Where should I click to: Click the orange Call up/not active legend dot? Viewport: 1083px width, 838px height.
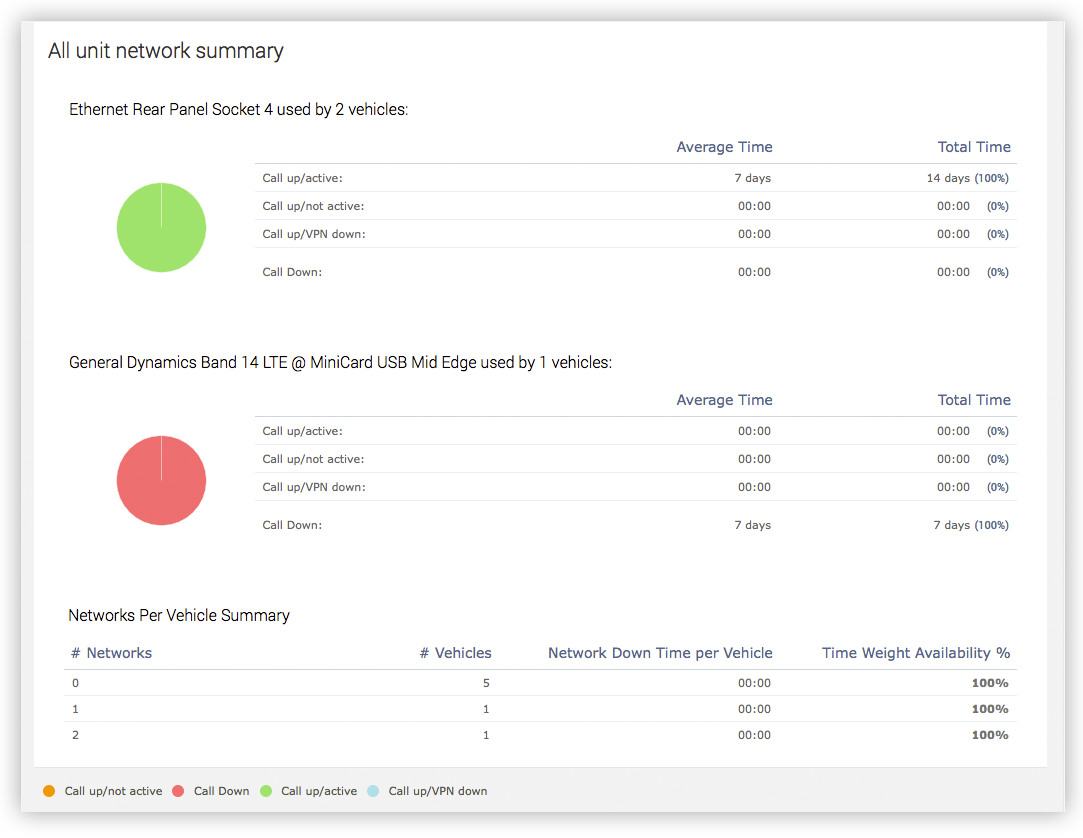point(49,791)
